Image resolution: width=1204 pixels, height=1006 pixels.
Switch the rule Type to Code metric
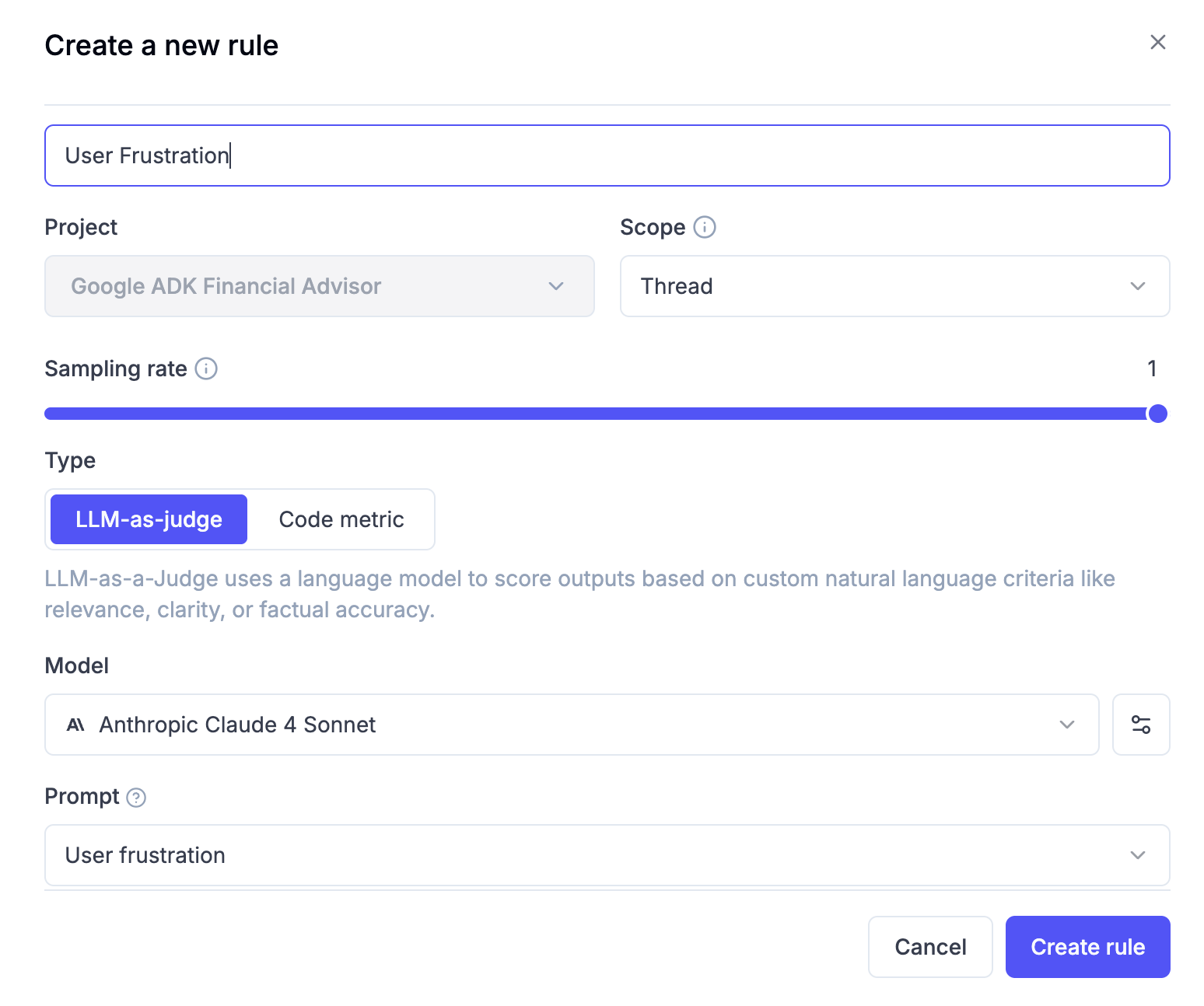point(341,519)
